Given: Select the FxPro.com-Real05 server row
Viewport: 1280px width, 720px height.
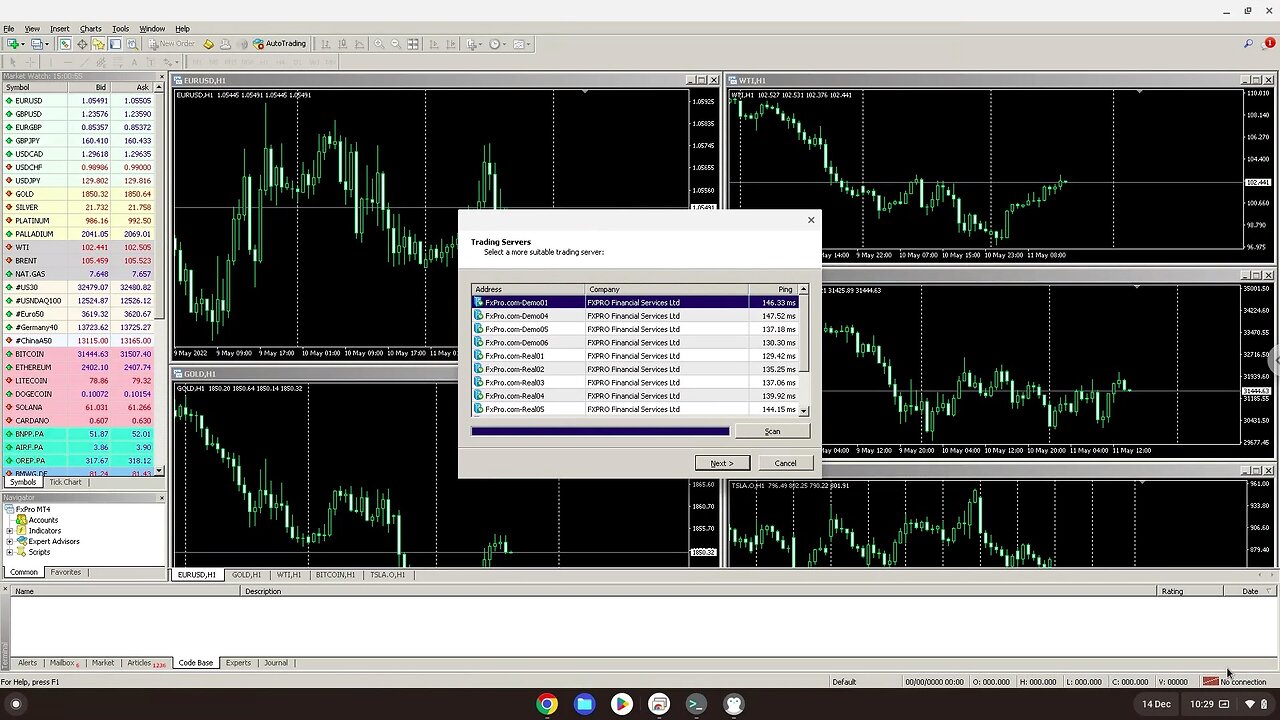Looking at the screenshot, I should pyautogui.click(x=635, y=409).
